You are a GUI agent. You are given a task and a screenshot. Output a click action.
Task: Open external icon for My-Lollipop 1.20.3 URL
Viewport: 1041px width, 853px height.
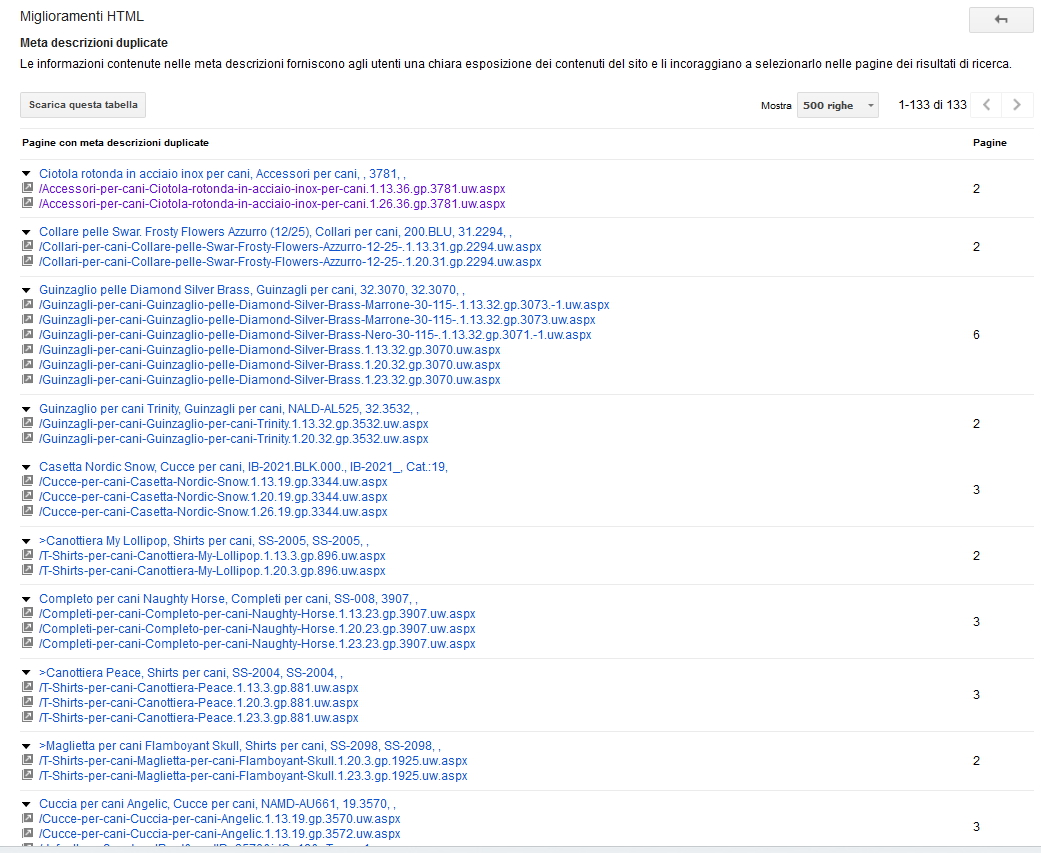coord(27,570)
